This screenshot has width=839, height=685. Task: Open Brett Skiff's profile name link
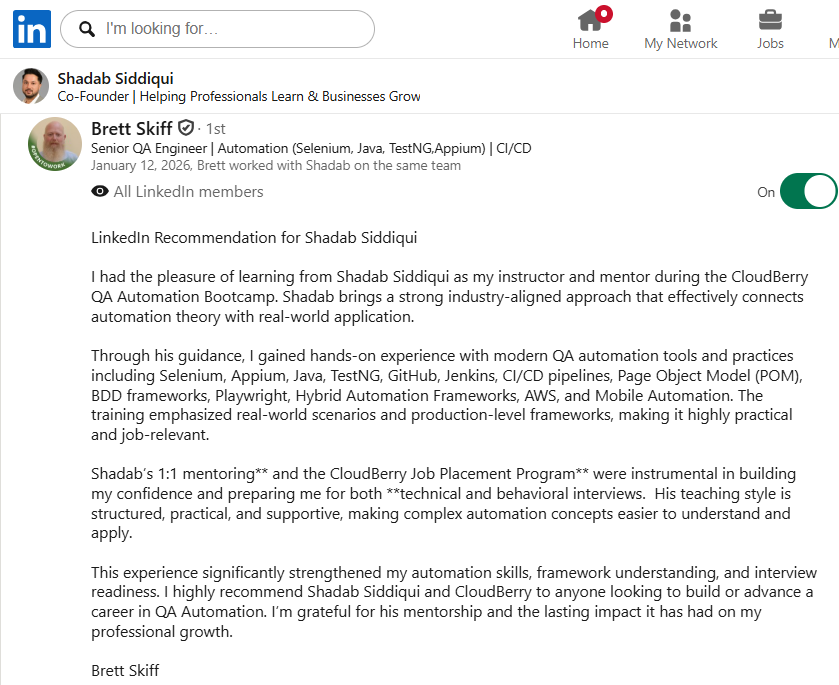click(131, 129)
